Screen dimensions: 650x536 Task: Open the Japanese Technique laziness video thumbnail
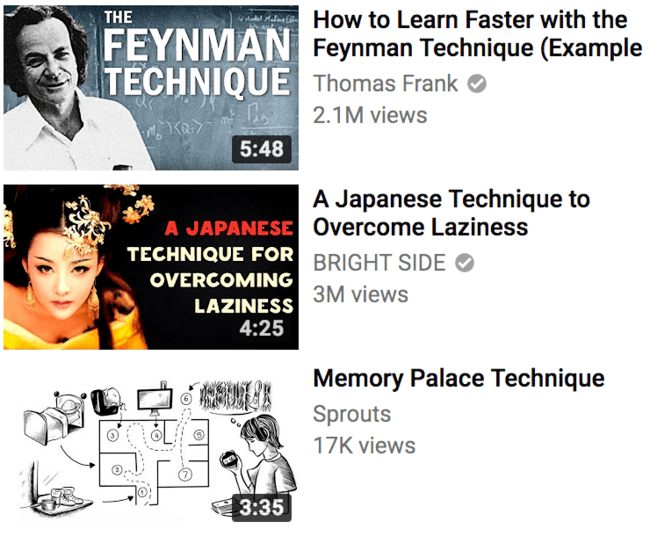[151, 267]
